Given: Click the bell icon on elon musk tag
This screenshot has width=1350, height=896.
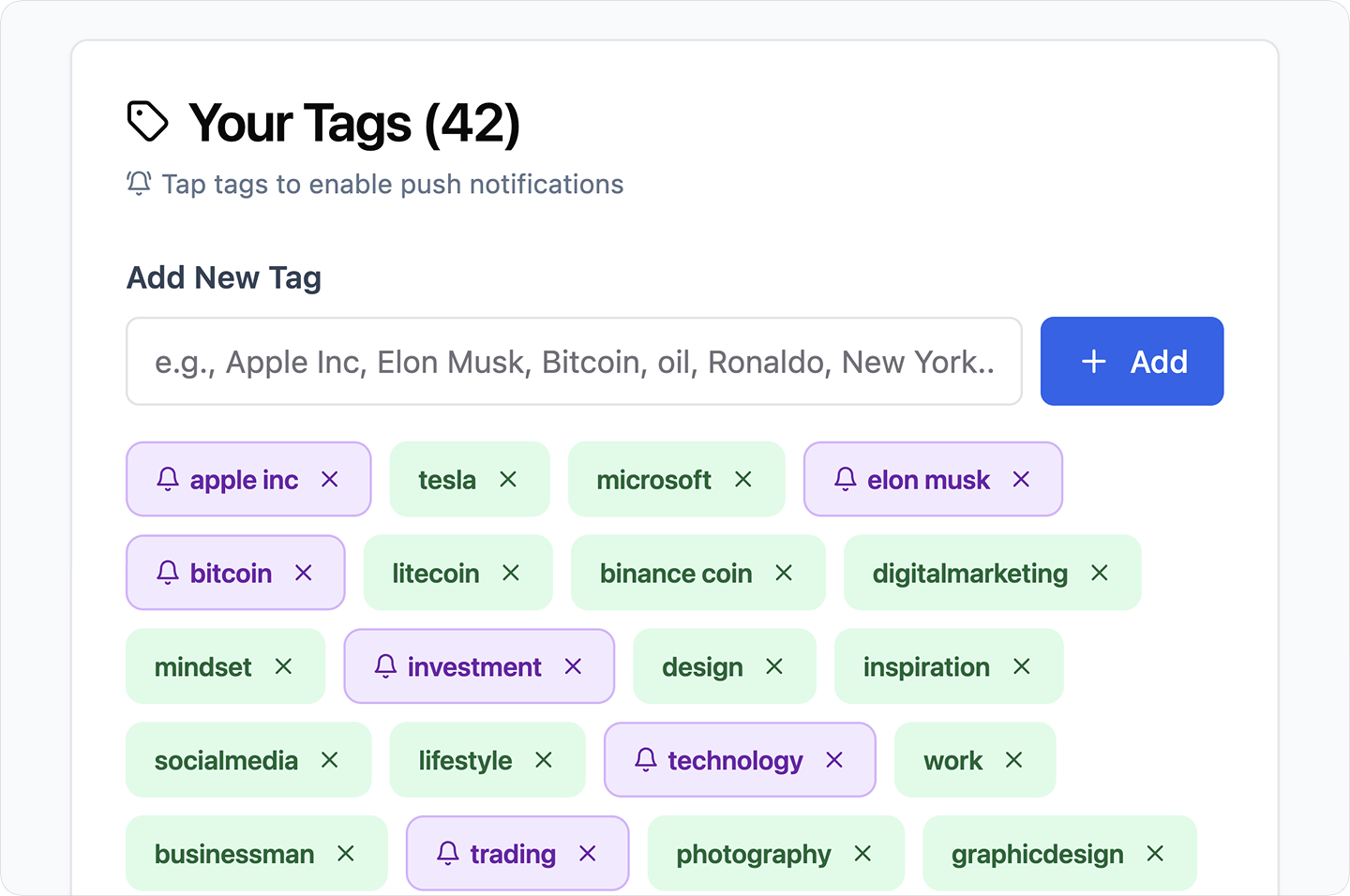Looking at the screenshot, I should point(845,480).
